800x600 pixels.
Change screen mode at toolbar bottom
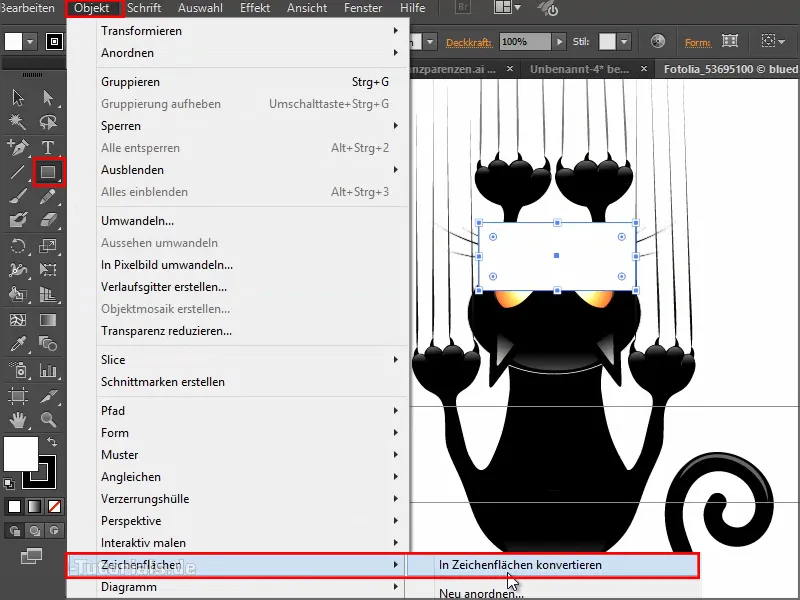(x=31, y=556)
